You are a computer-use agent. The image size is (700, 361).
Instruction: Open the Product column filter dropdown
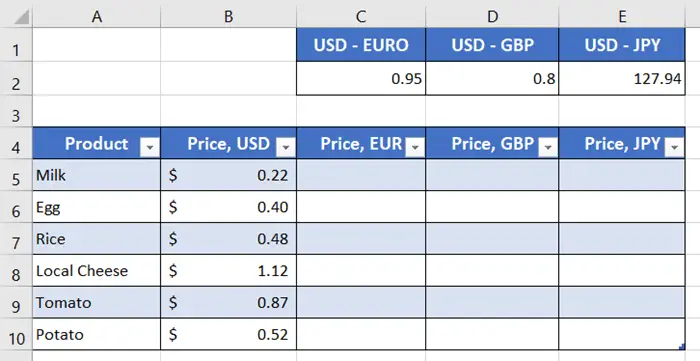(150, 147)
